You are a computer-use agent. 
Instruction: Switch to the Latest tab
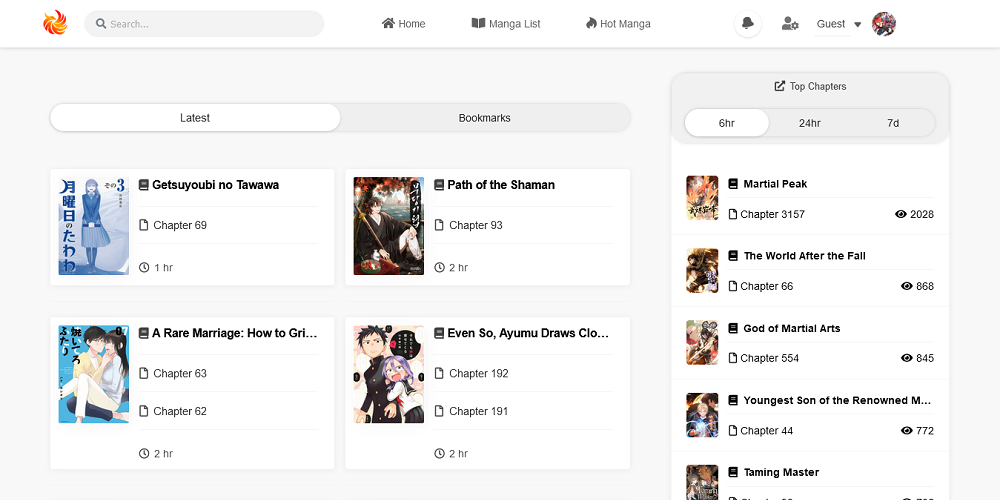point(195,118)
